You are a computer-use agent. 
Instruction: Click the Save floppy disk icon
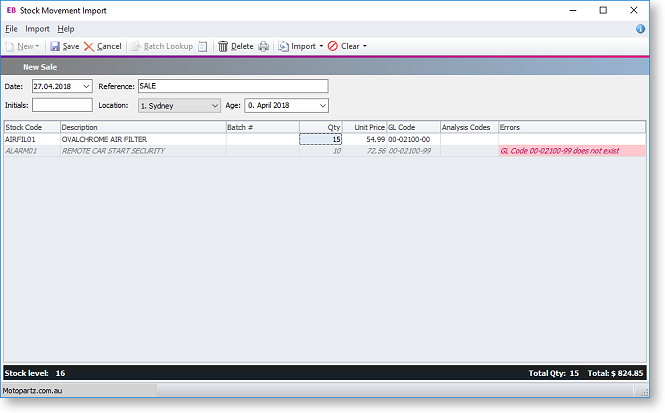[55, 46]
